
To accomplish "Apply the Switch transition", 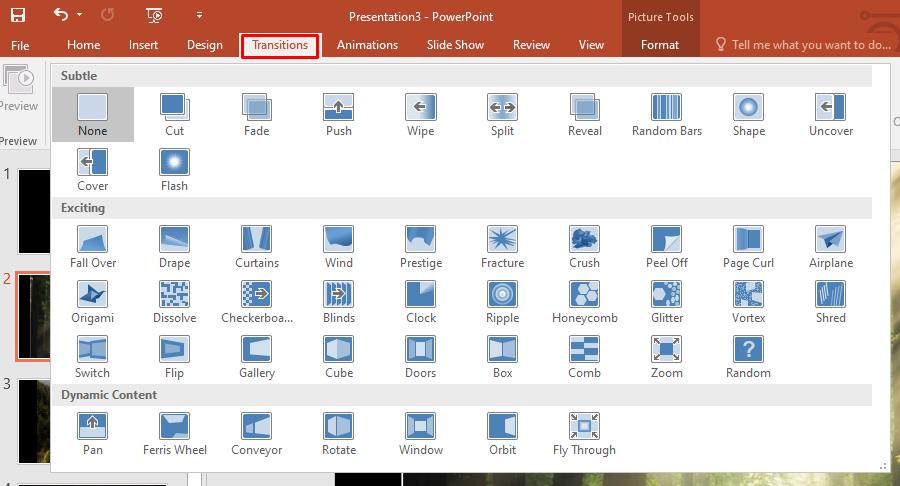I will pyautogui.click(x=92, y=357).
